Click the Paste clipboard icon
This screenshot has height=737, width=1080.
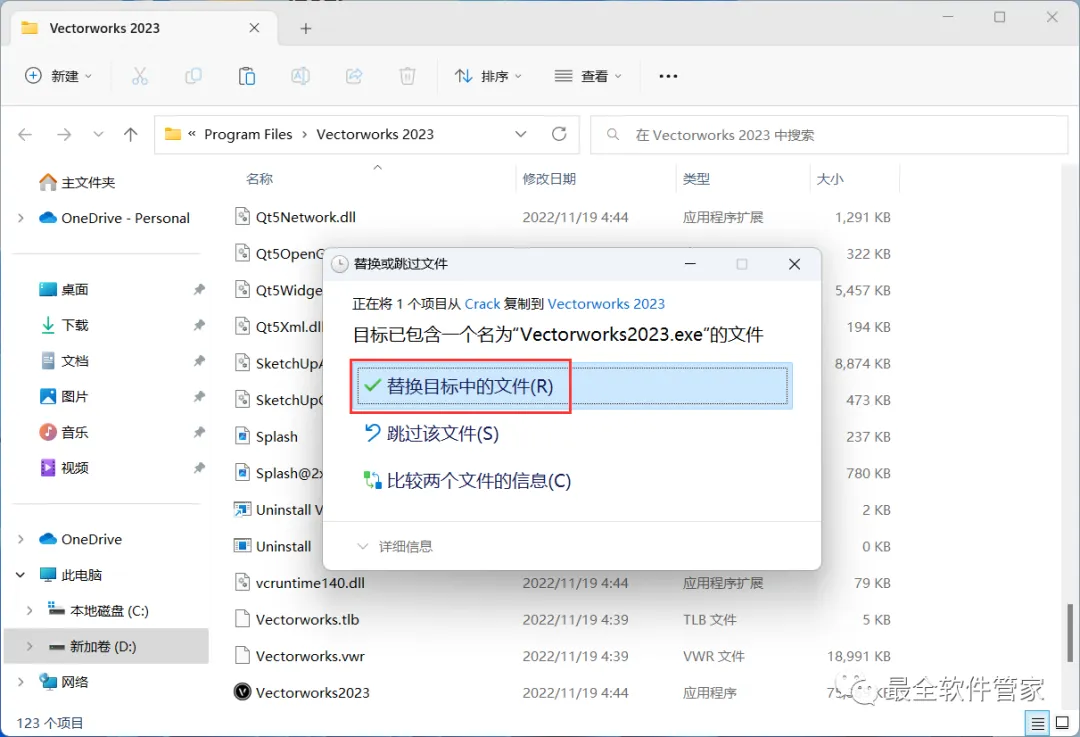coord(247,76)
